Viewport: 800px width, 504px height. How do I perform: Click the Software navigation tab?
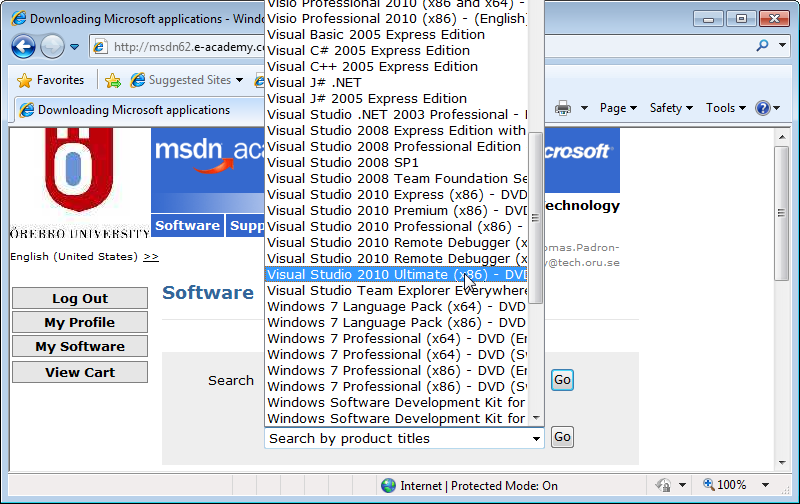point(187,225)
